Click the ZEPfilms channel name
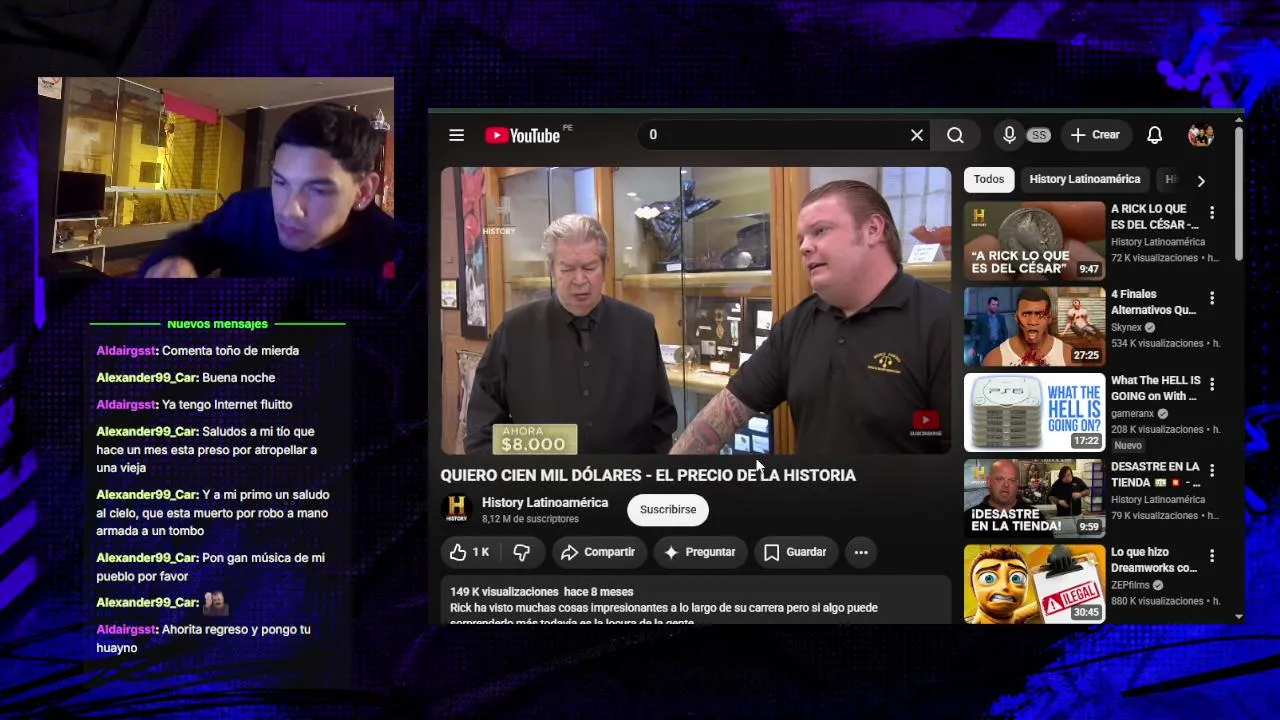The width and height of the screenshot is (1280, 720). 1130,585
